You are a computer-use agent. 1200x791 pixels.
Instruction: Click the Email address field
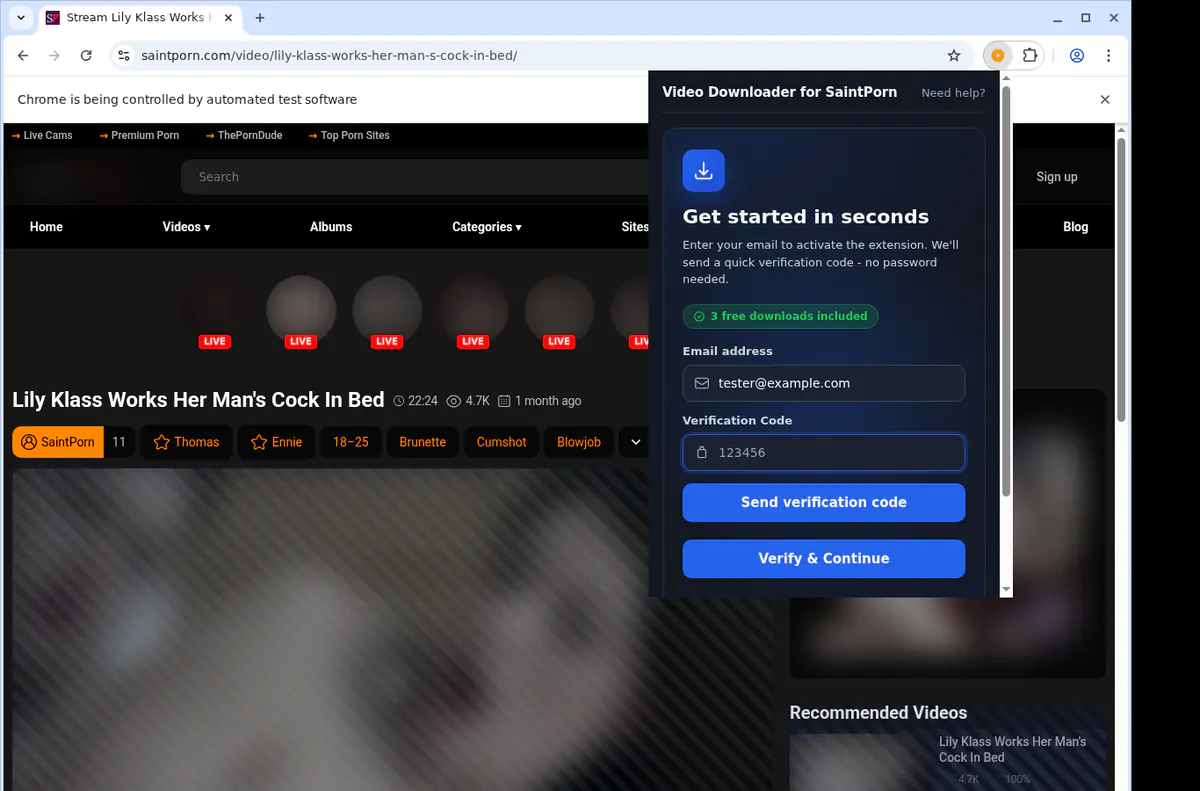(x=824, y=383)
